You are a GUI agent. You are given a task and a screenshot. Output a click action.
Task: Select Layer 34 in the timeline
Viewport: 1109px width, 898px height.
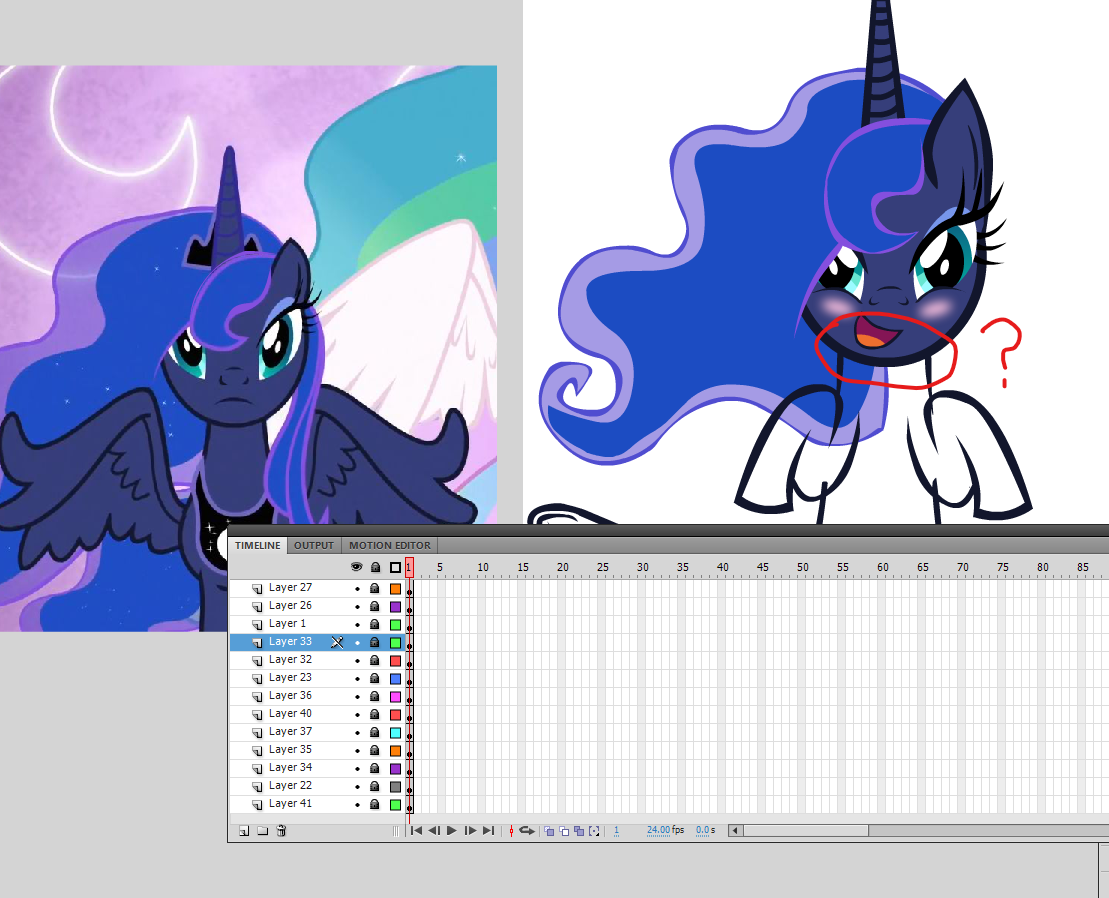tap(290, 768)
